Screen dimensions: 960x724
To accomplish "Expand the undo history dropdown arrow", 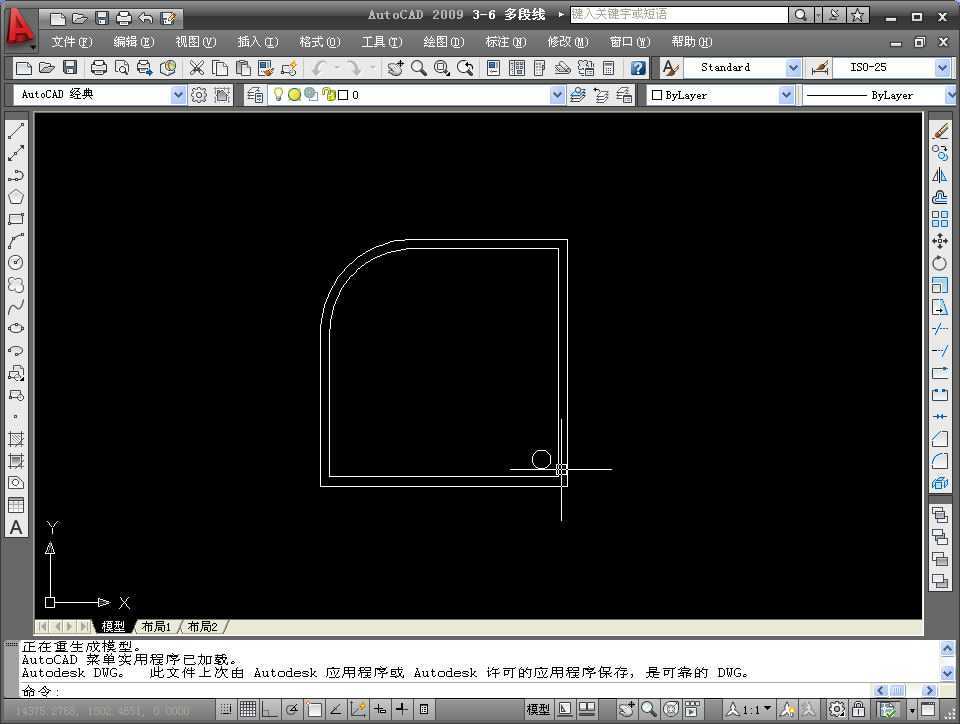I will point(337,67).
